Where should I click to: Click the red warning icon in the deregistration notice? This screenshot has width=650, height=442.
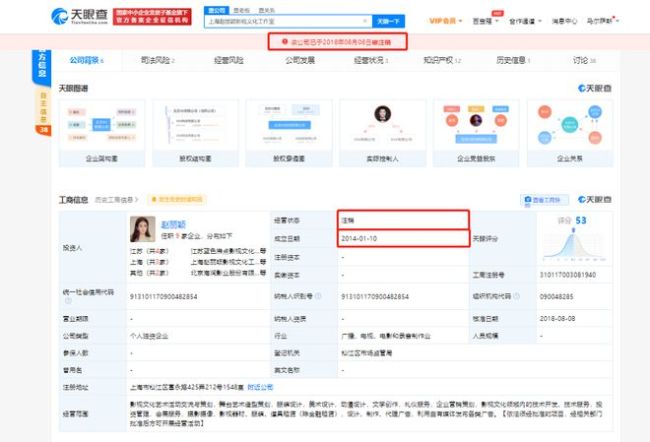(x=285, y=41)
